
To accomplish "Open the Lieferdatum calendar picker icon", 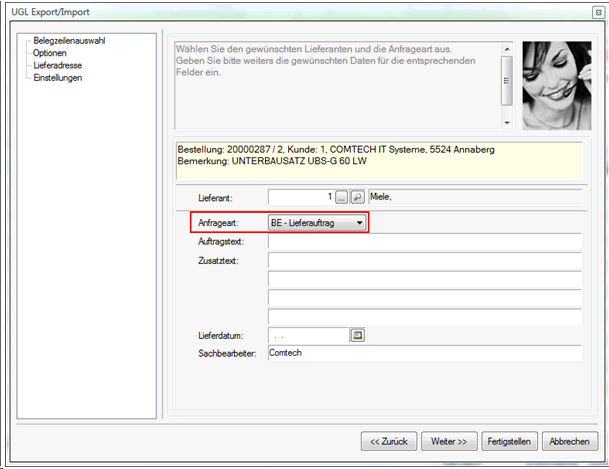I will click(359, 335).
